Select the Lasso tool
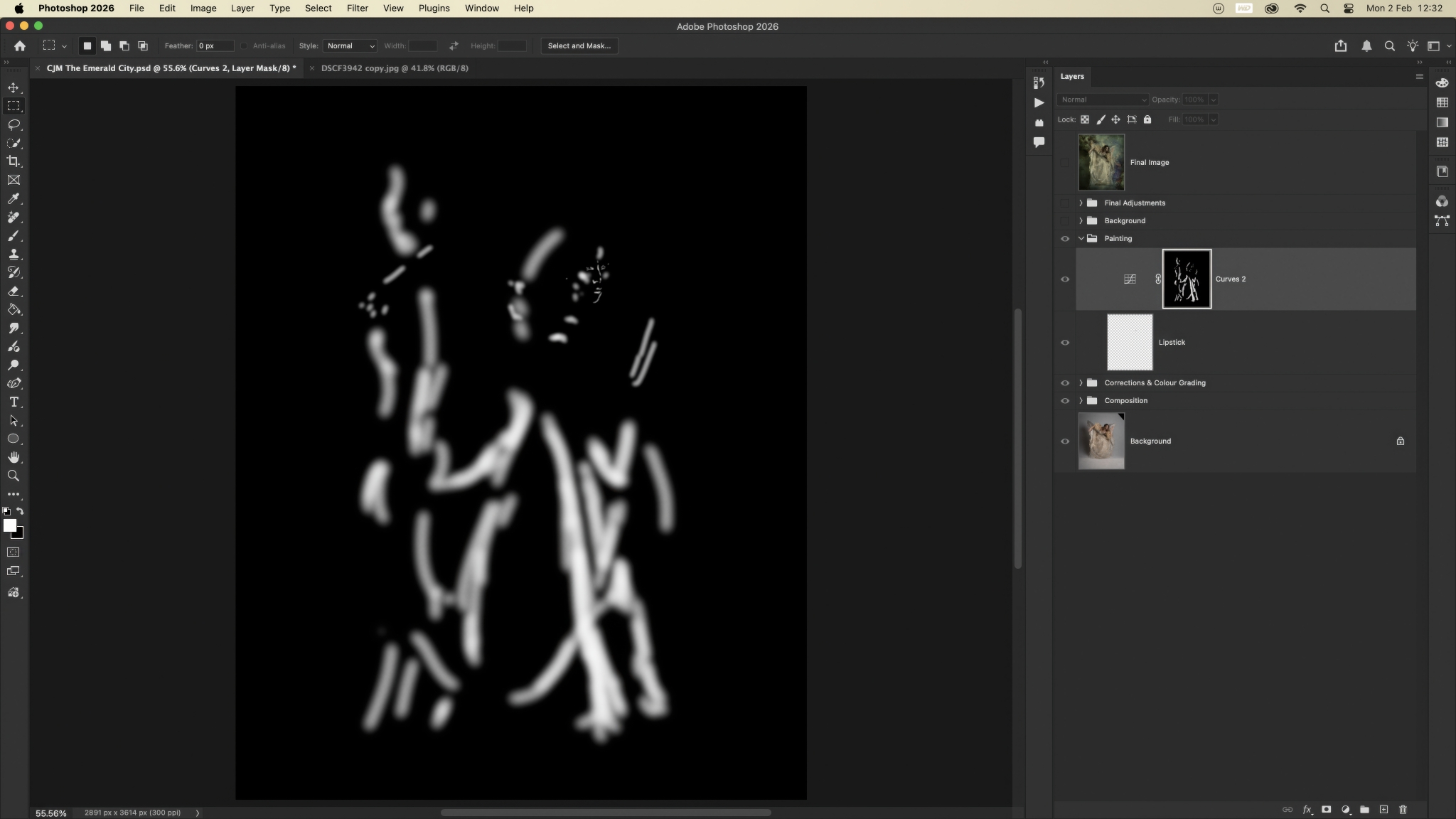 pyautogui.click(x=14, y=124)
